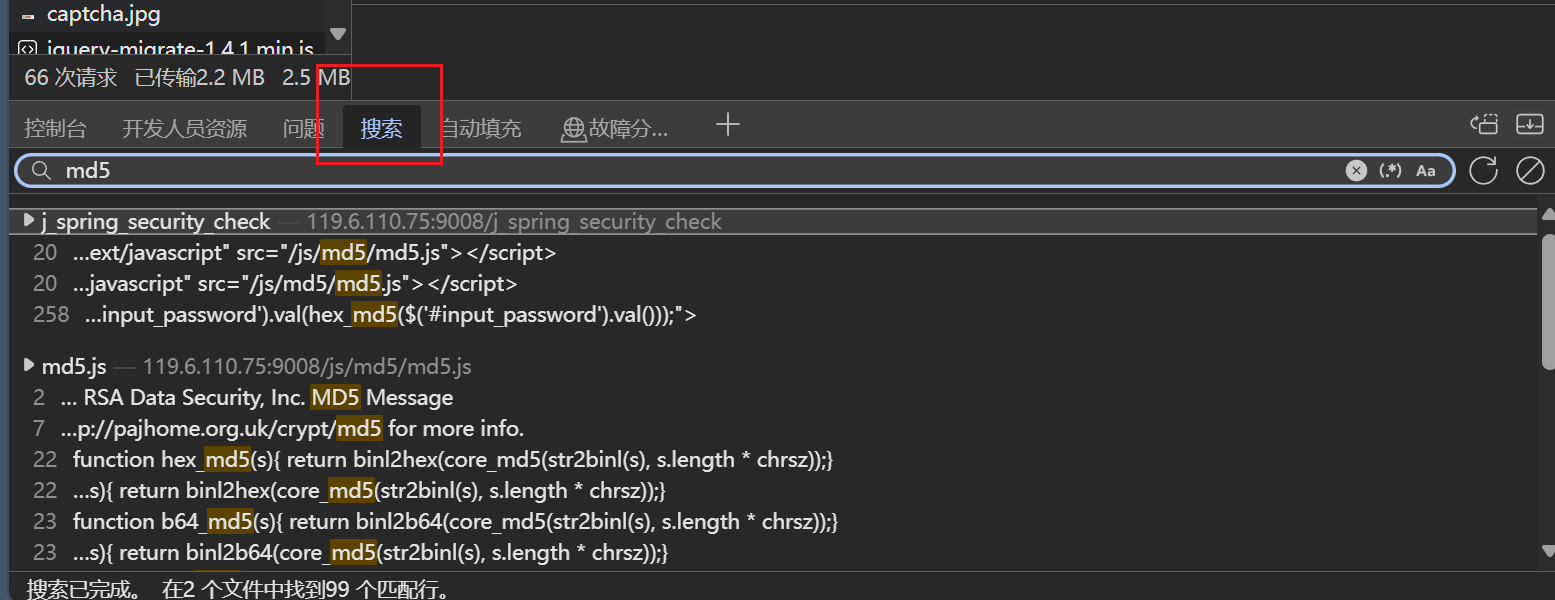Collapse the drawer panel with down-arrow icon
This screenshot has width=1555, height=600.
[1530, 124]
